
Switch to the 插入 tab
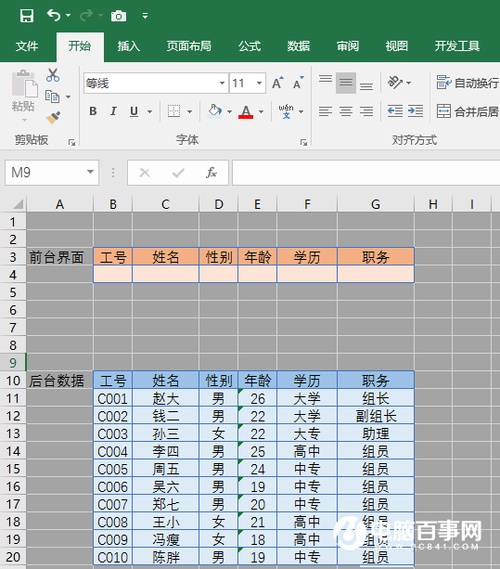tap(128, 46)
